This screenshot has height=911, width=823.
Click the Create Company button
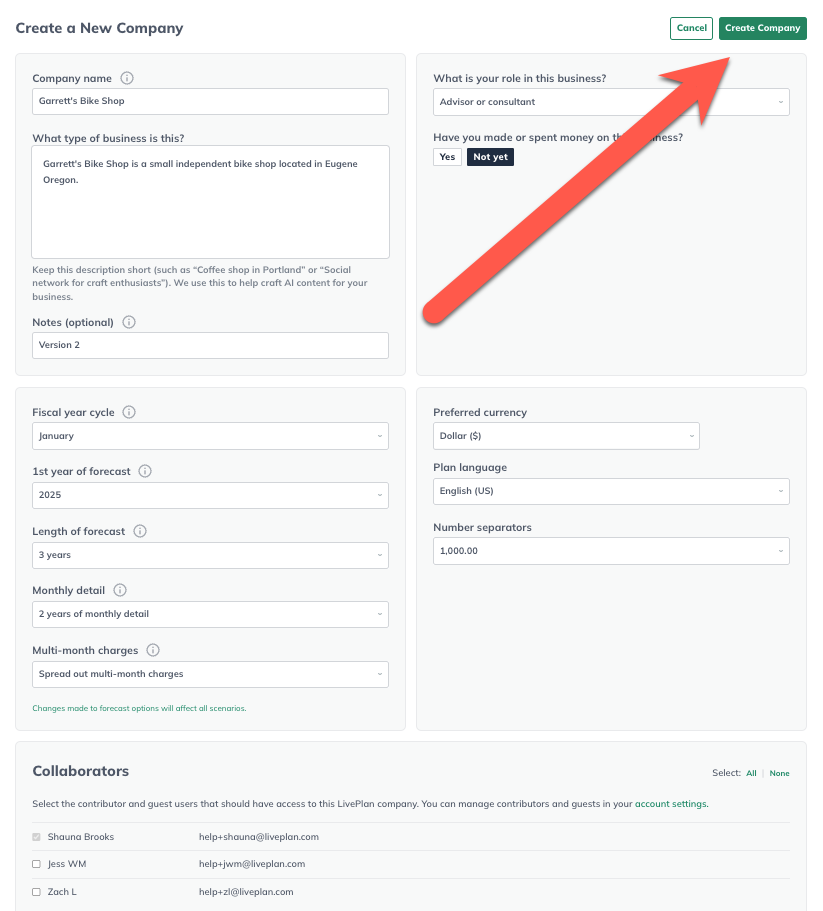point(762,28)
